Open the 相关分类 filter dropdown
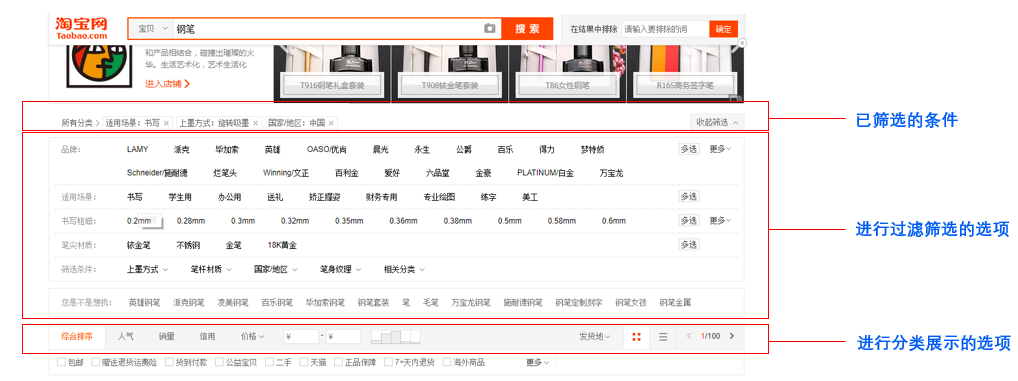Image resolution: width=1018 pixels, height=381 pixels. tap(404, 269)
